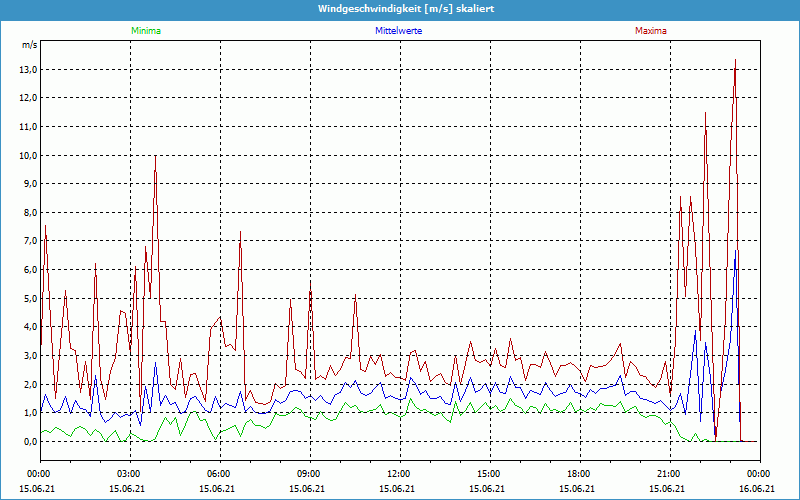Viewport: 800px width, 500px height.
Task: Click the '7,0' y-axis value
Action: (x=31, y=241)
